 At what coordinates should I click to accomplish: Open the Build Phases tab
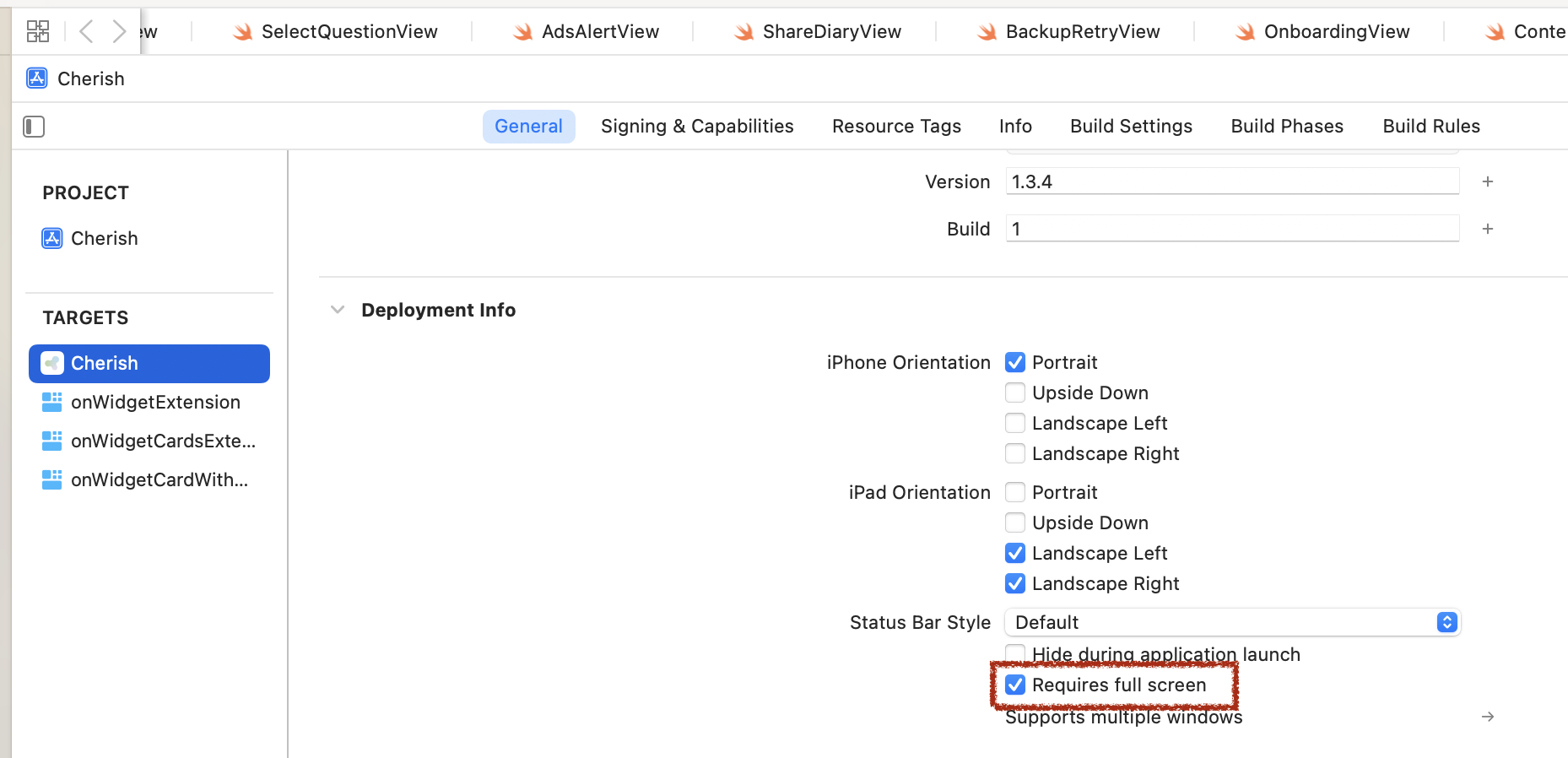(1287, 127)
